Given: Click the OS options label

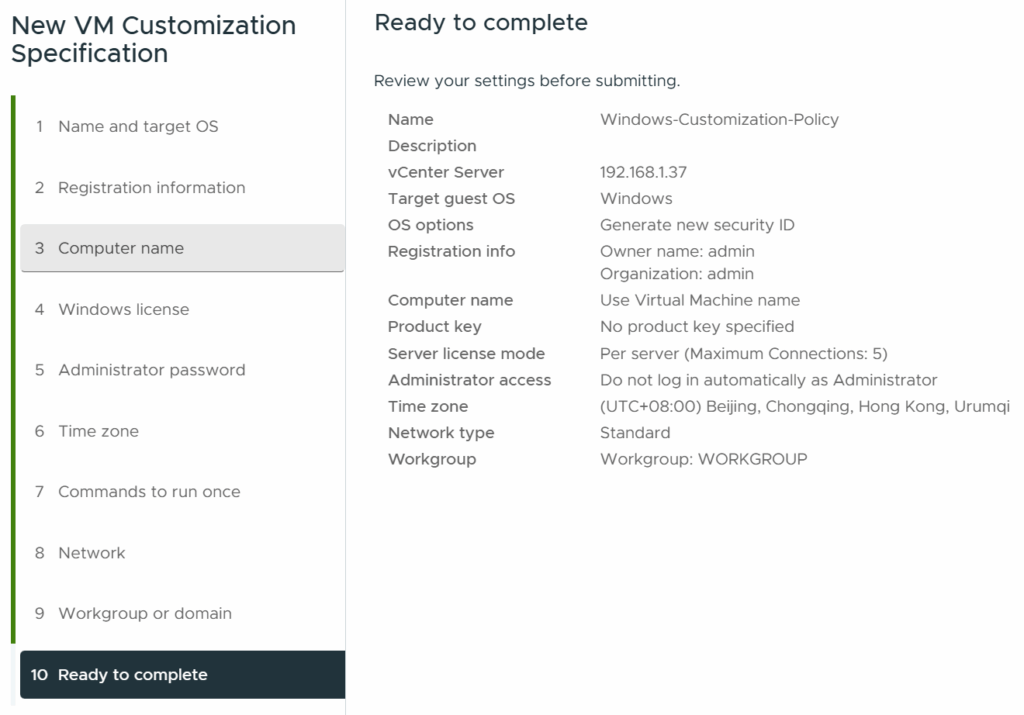Looking at the screenshot, I should (x=430, y=225).
